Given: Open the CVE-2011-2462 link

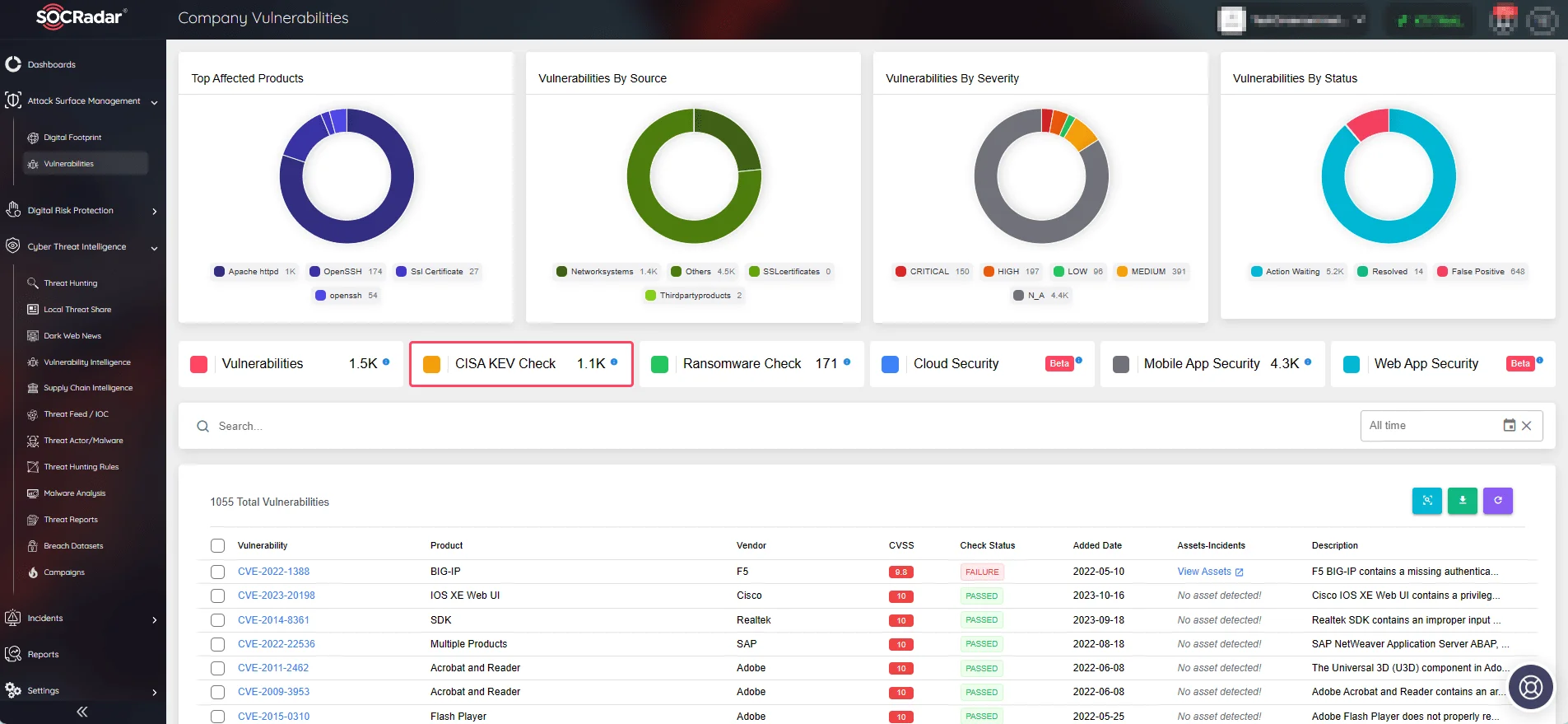Looking at the screenshot, I should click(x=273, y=668).
